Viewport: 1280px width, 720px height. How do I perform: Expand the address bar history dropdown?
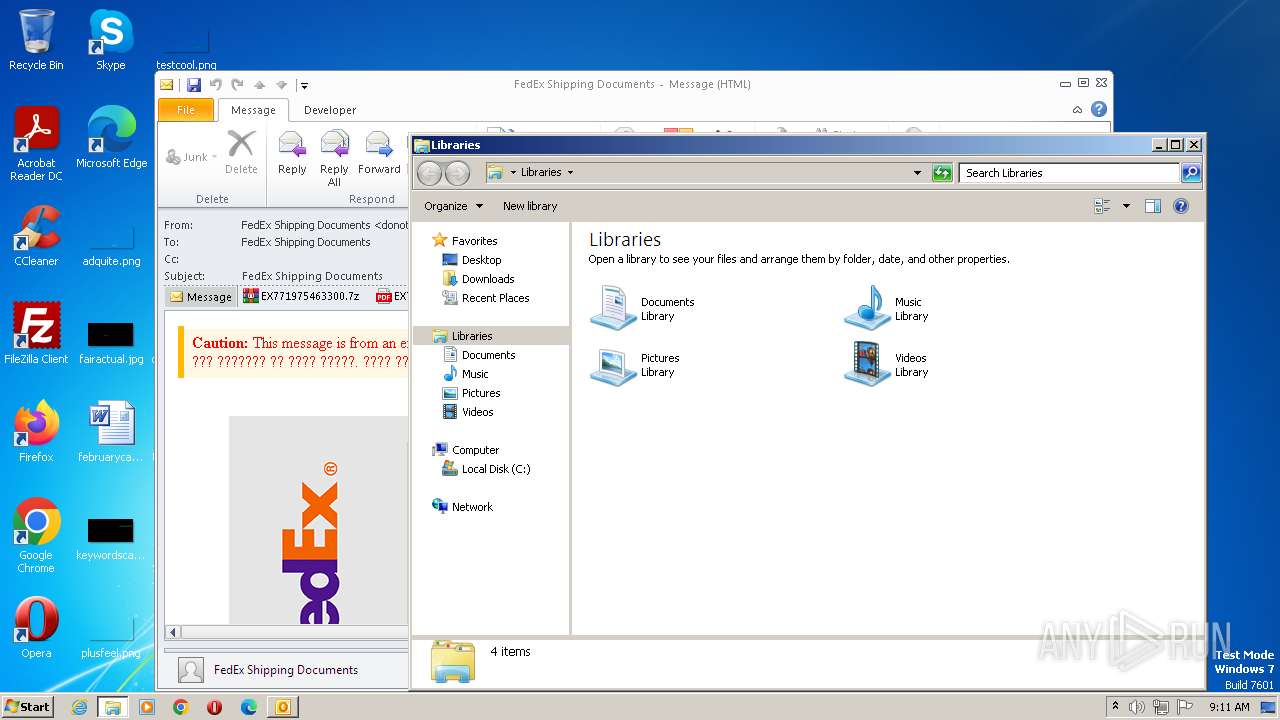pyautogui.click(x=917, y=173)
